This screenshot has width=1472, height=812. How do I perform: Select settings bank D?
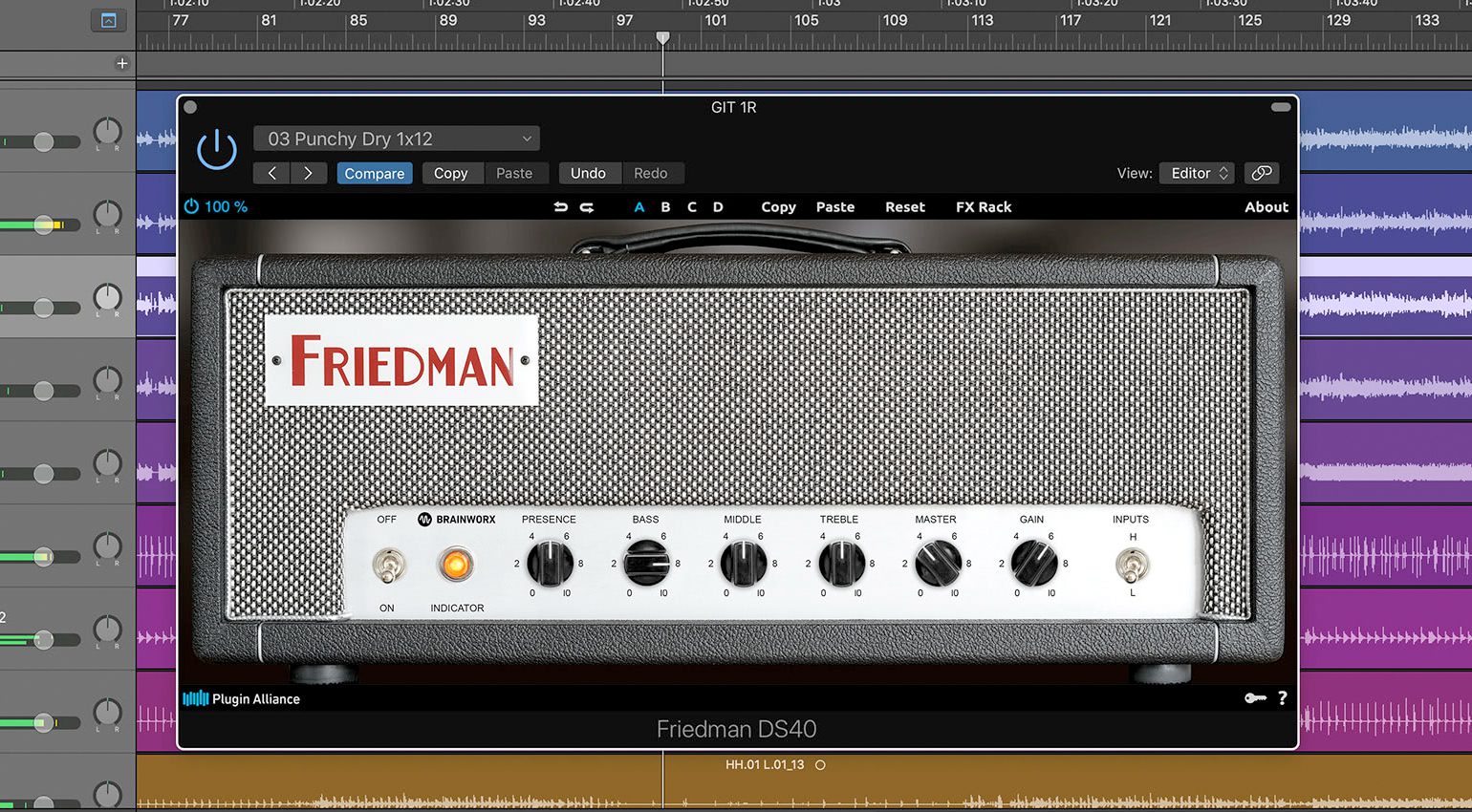pyautogui.click(x=718, y=206)
